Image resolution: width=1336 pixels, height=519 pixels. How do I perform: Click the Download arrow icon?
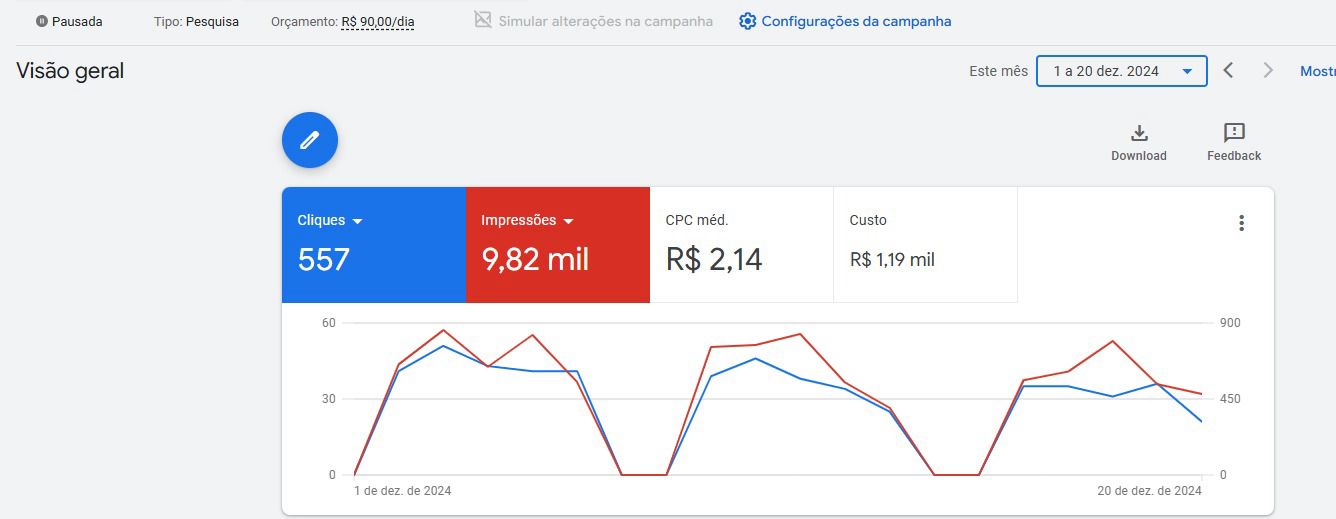coord(1139,133)
